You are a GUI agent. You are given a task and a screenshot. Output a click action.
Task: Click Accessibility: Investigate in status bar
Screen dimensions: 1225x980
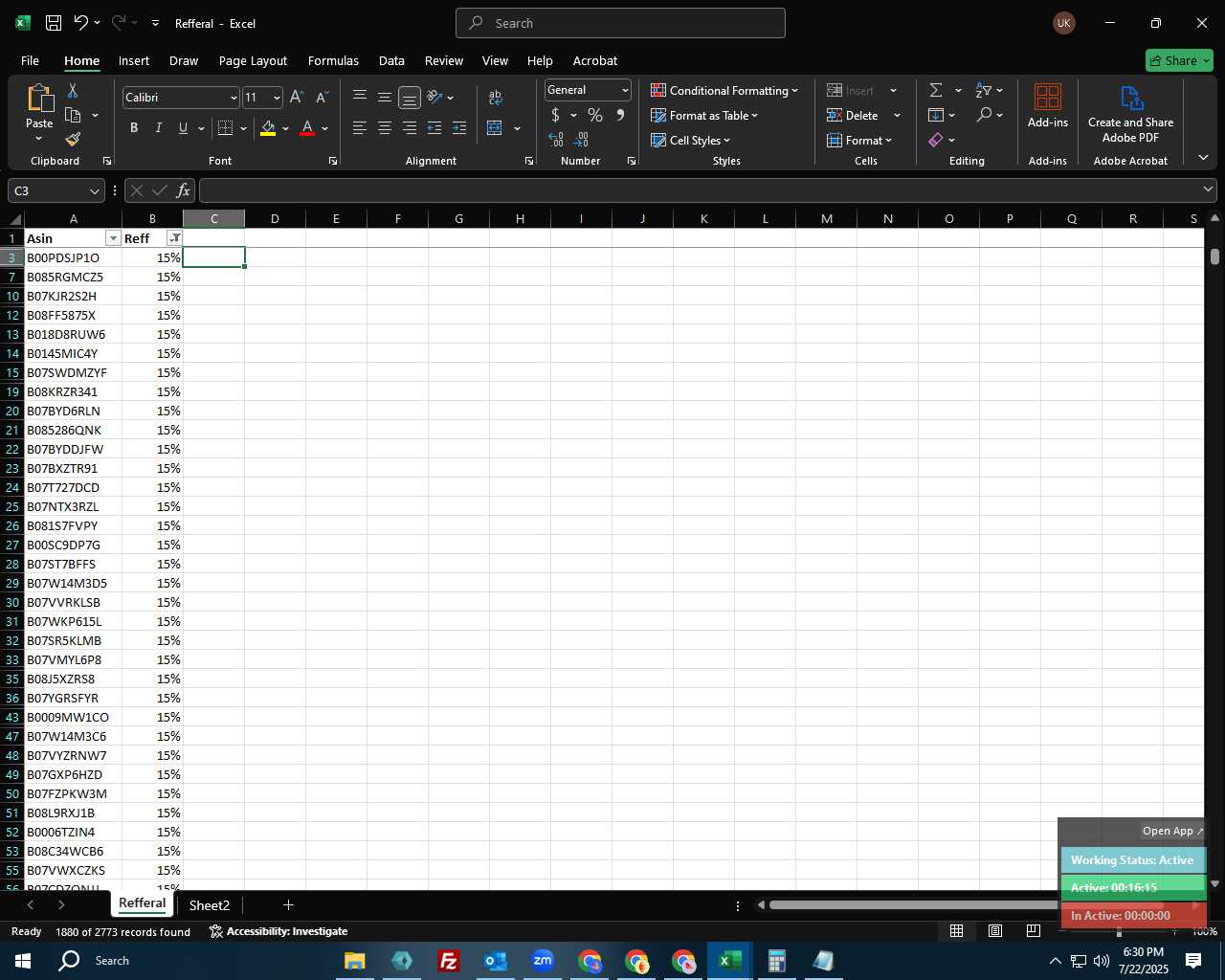tap(278, 931)
